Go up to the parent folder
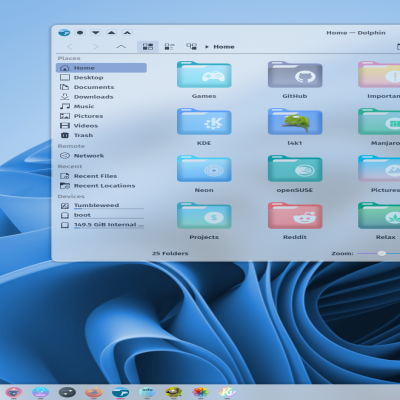Image resolution: width=400 pixels, height=400 pixels. 121,47
